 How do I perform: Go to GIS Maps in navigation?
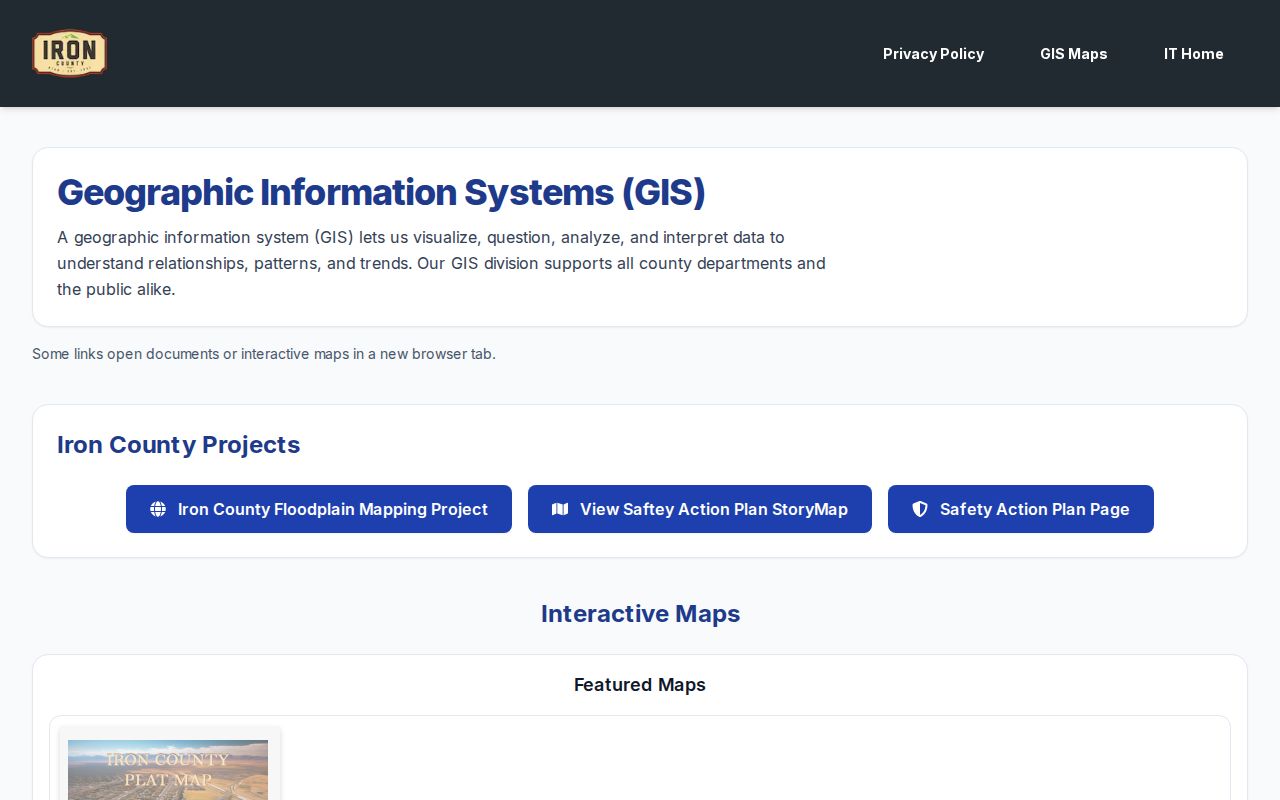(1073, 54)
